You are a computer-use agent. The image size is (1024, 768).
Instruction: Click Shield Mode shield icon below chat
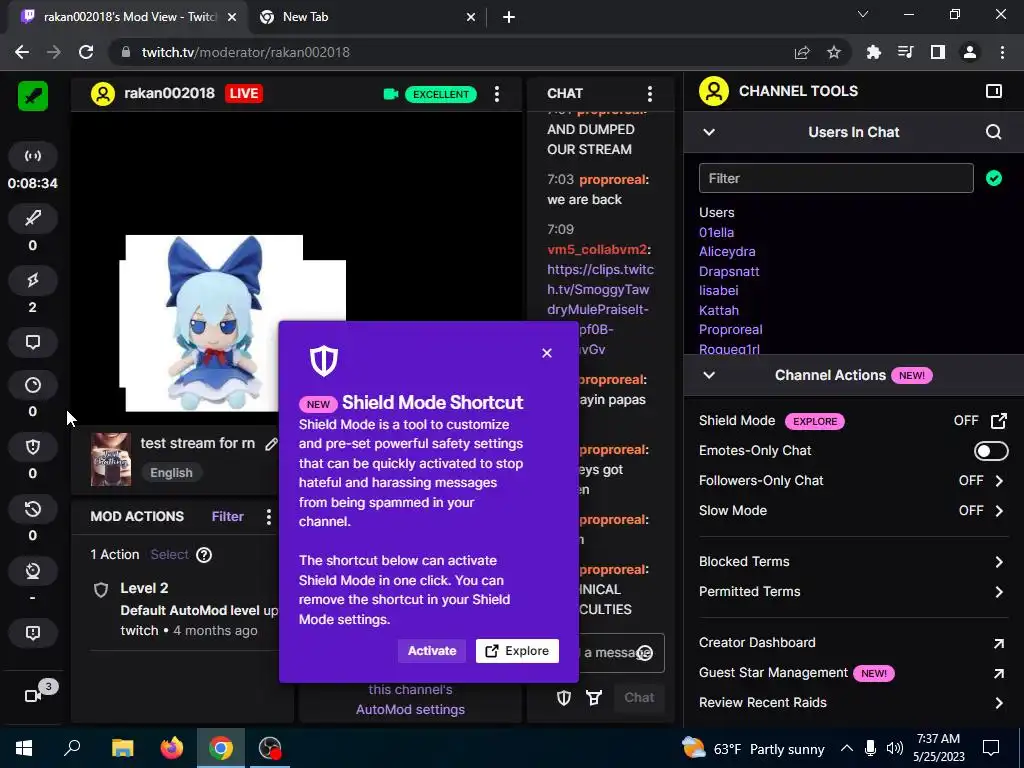(564, 698)
